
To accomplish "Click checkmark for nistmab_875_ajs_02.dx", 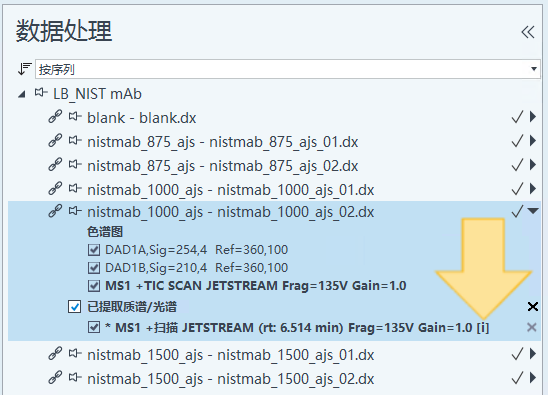I will pos(517,165).
